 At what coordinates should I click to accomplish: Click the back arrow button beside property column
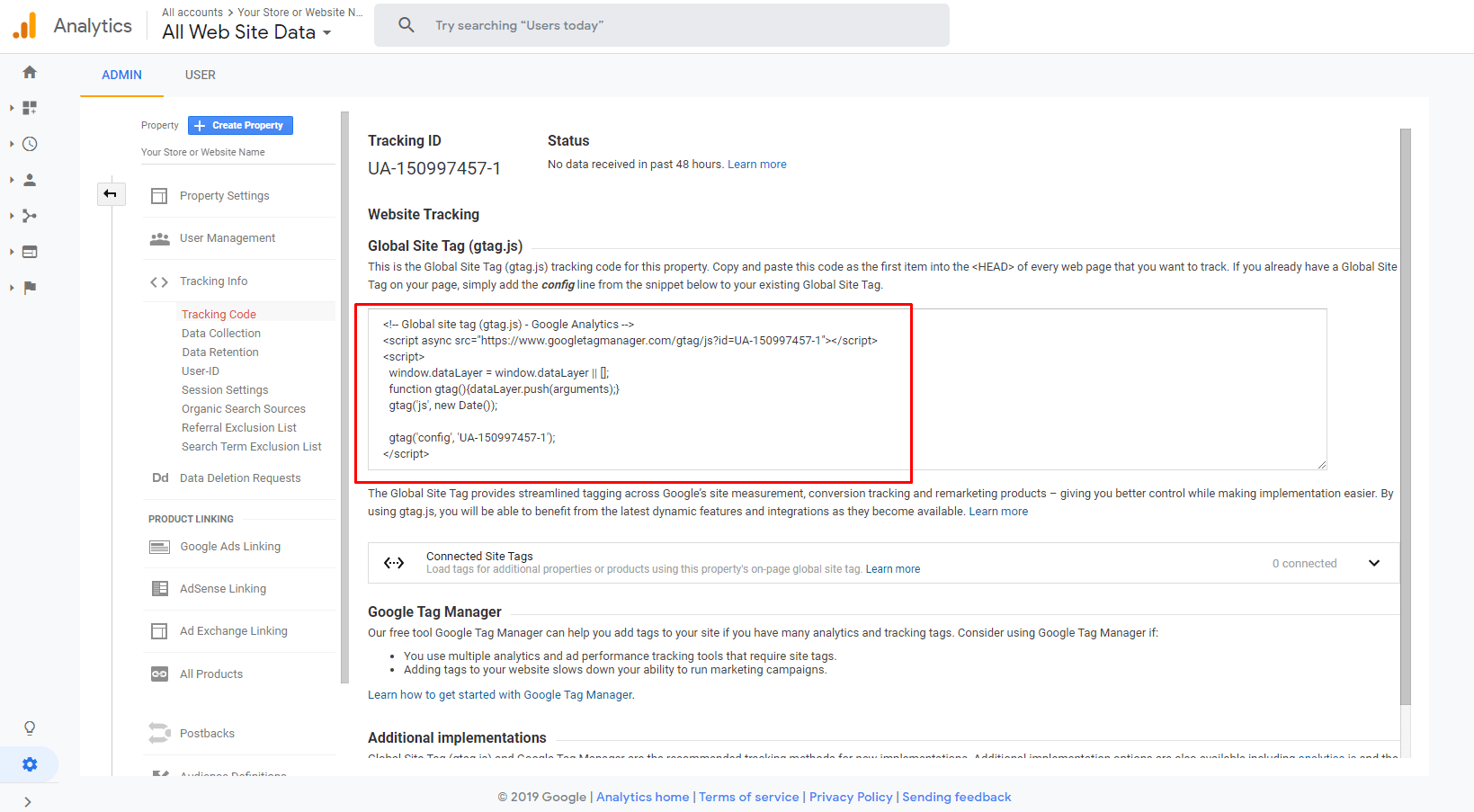[111, 193]
